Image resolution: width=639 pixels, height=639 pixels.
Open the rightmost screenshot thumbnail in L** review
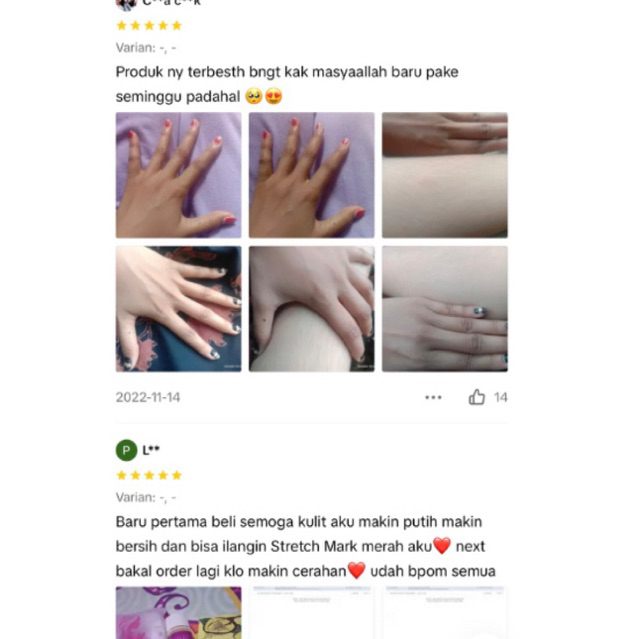pos(445,613)
